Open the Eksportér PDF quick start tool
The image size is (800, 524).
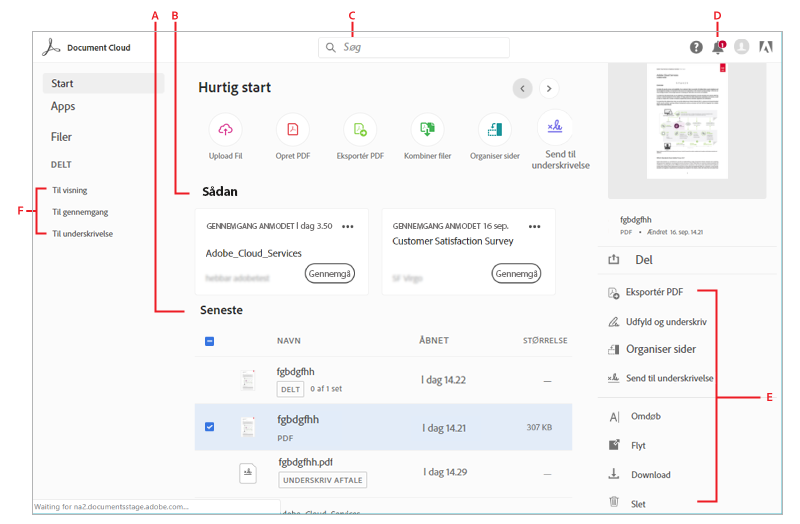pyautogui.click(x=360, y=129)
